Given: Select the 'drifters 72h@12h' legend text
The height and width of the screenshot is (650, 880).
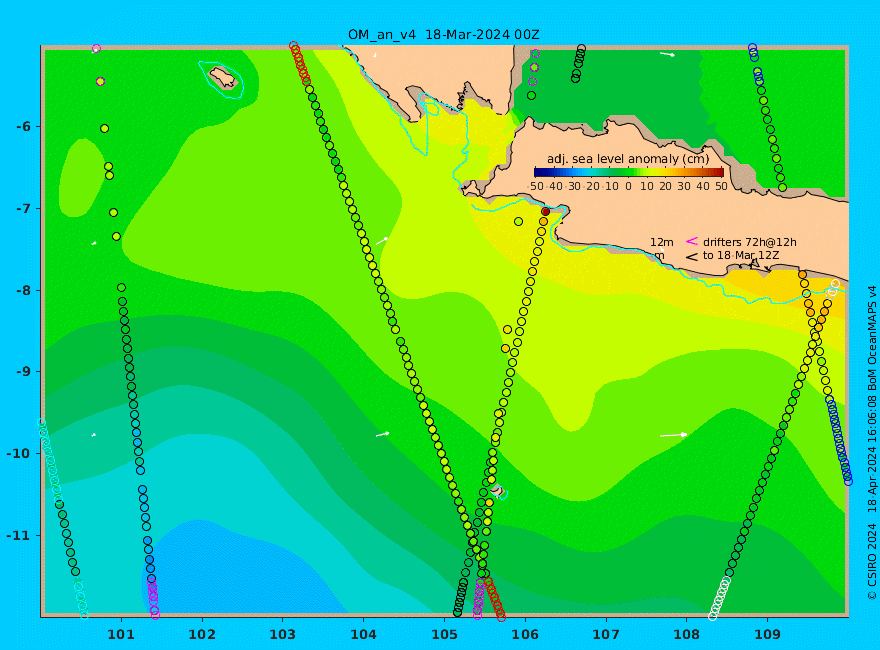Looking at the screenshot, I should coord(749,242).
